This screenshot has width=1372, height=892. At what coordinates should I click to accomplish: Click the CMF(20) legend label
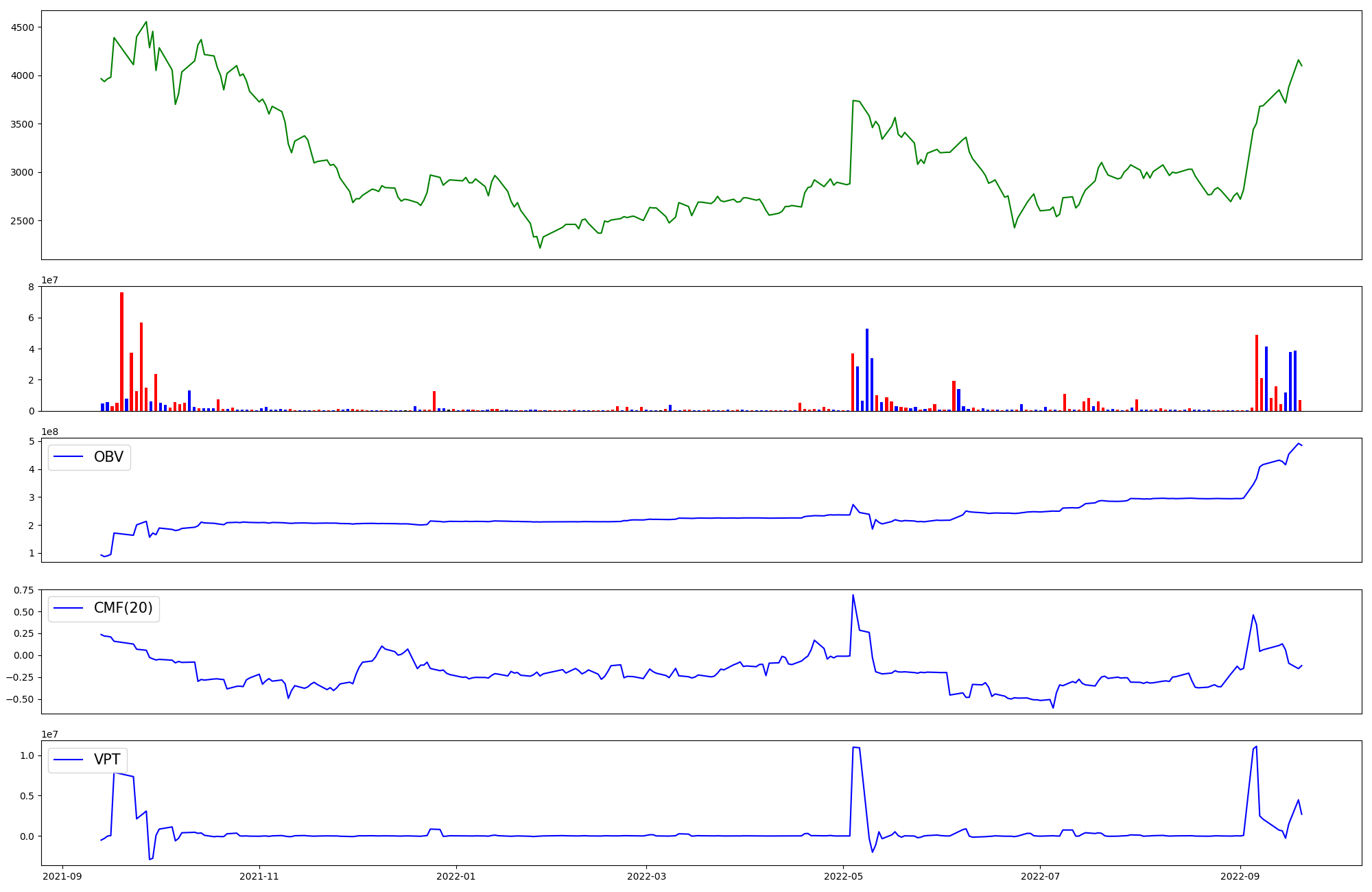123,609
